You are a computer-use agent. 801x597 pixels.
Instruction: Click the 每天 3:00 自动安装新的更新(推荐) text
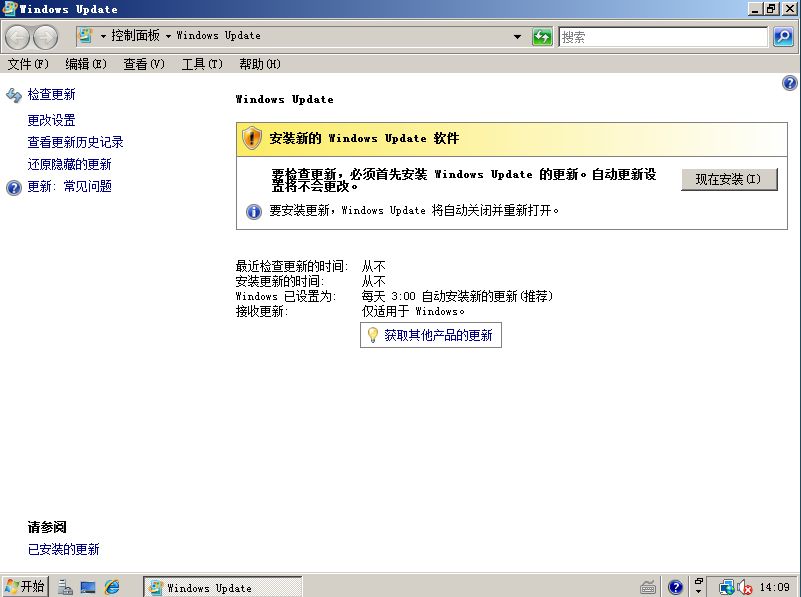pyautogui.click(x=457, y=296)
